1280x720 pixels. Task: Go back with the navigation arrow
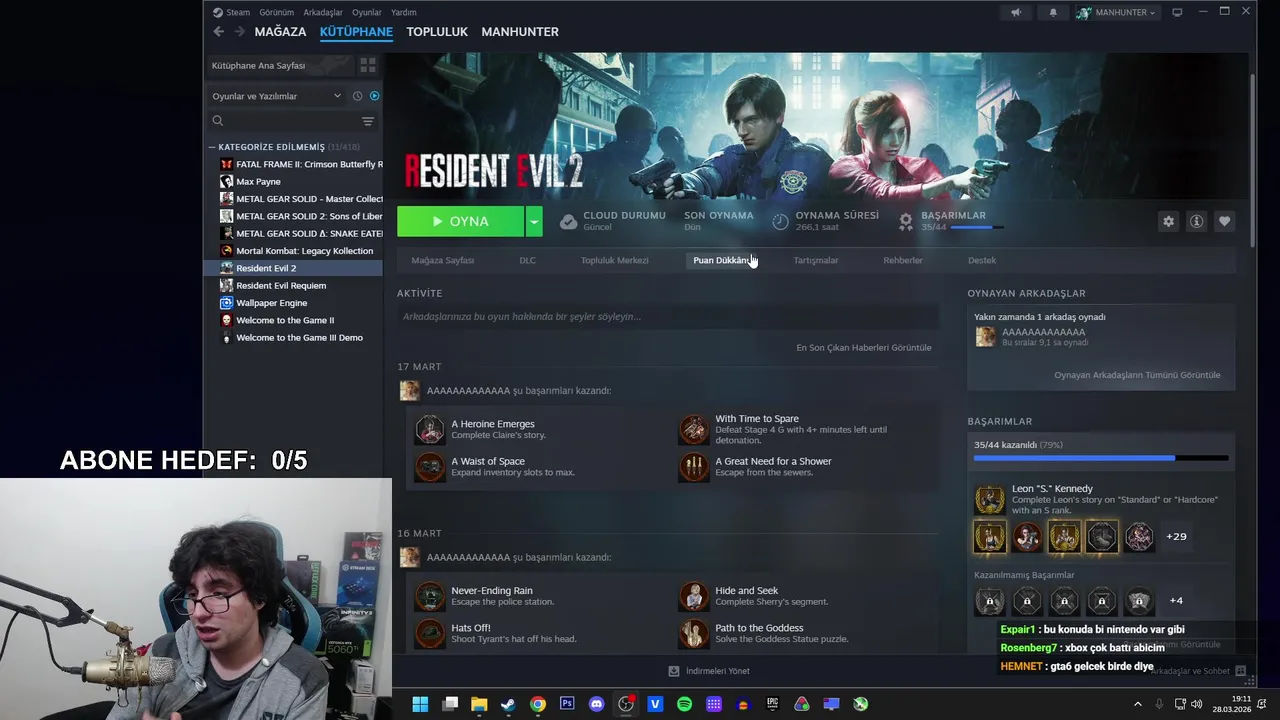(x=218, y=32)
